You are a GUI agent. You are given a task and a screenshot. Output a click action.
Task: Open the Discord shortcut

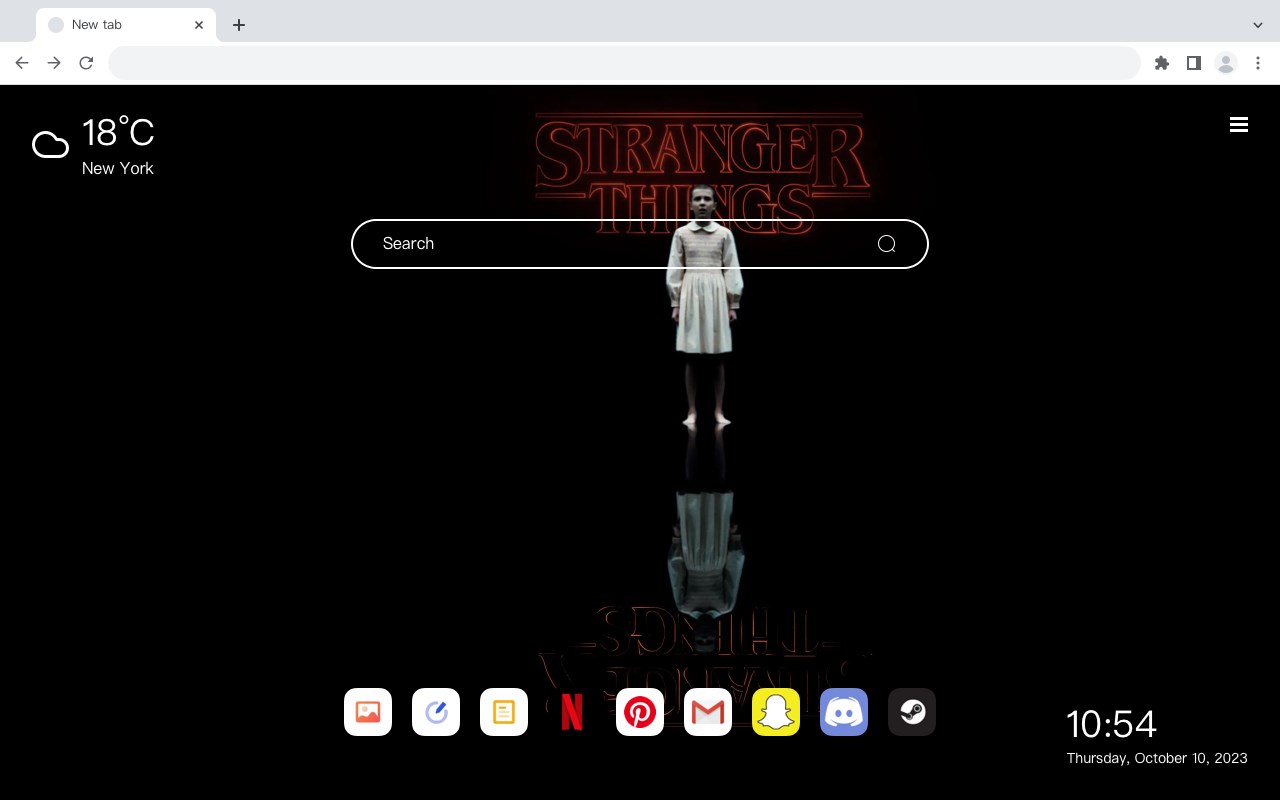pos(844,712)
